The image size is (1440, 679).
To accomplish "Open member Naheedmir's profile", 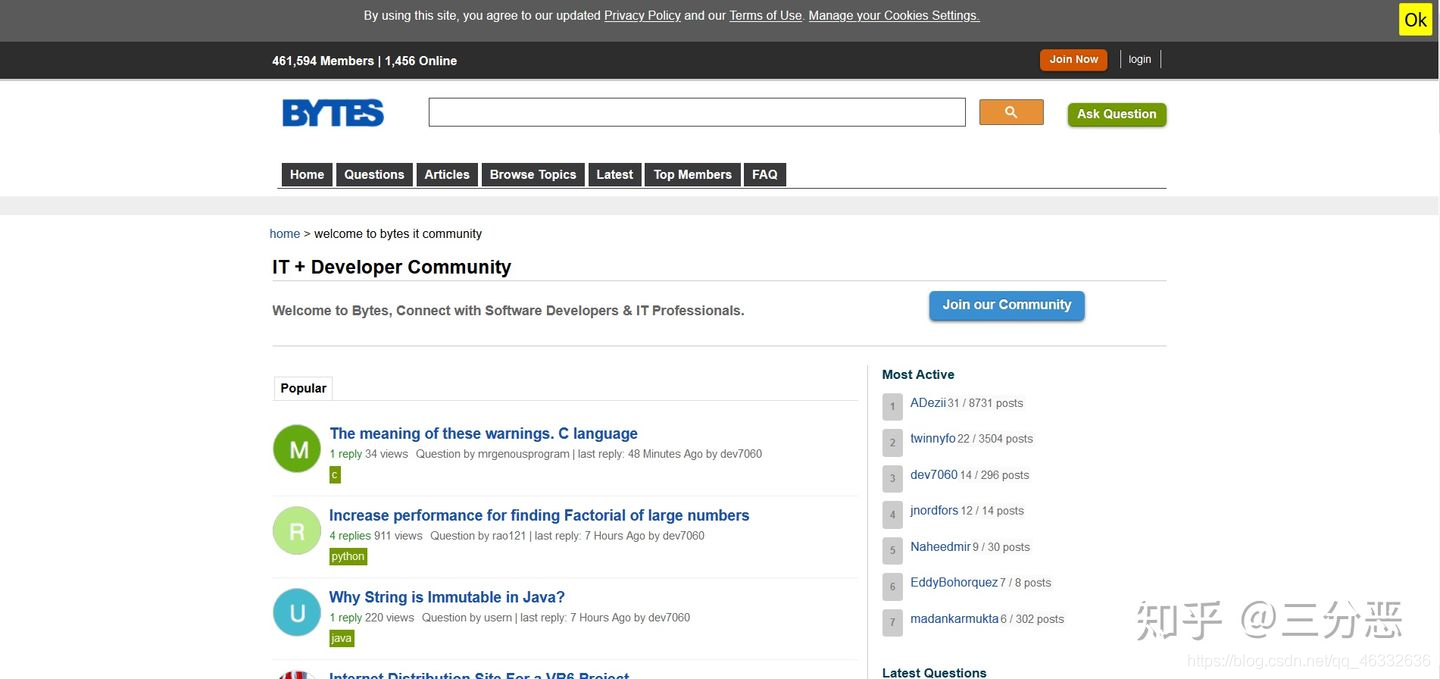I will coord(941,547).
